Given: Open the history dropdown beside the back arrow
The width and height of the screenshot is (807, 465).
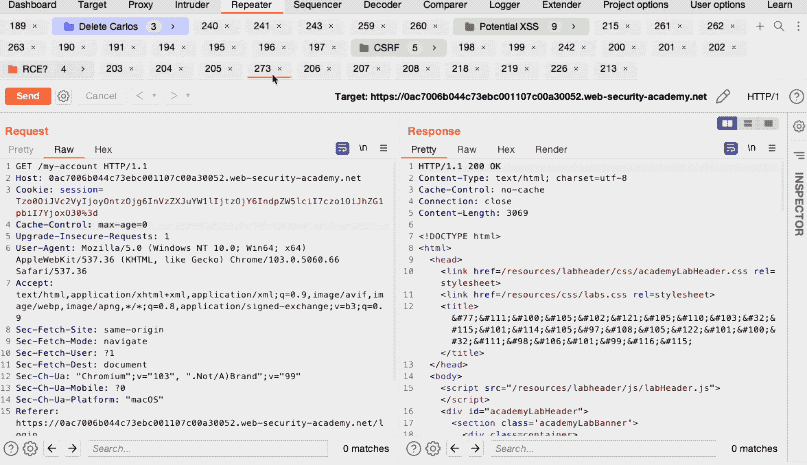Looking at the screenshot, I should tap(154, 95).
